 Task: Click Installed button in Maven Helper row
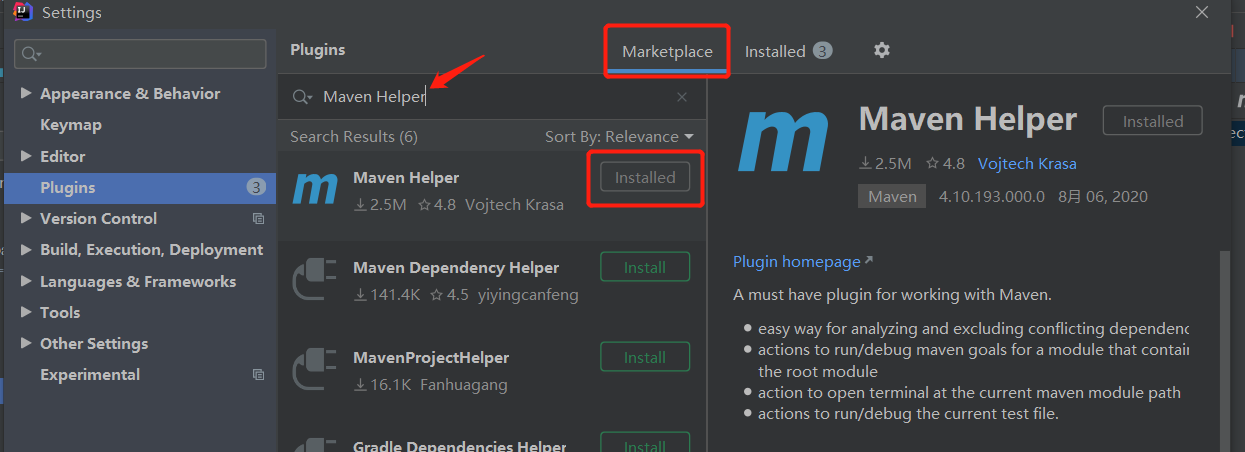coord(645,178)
